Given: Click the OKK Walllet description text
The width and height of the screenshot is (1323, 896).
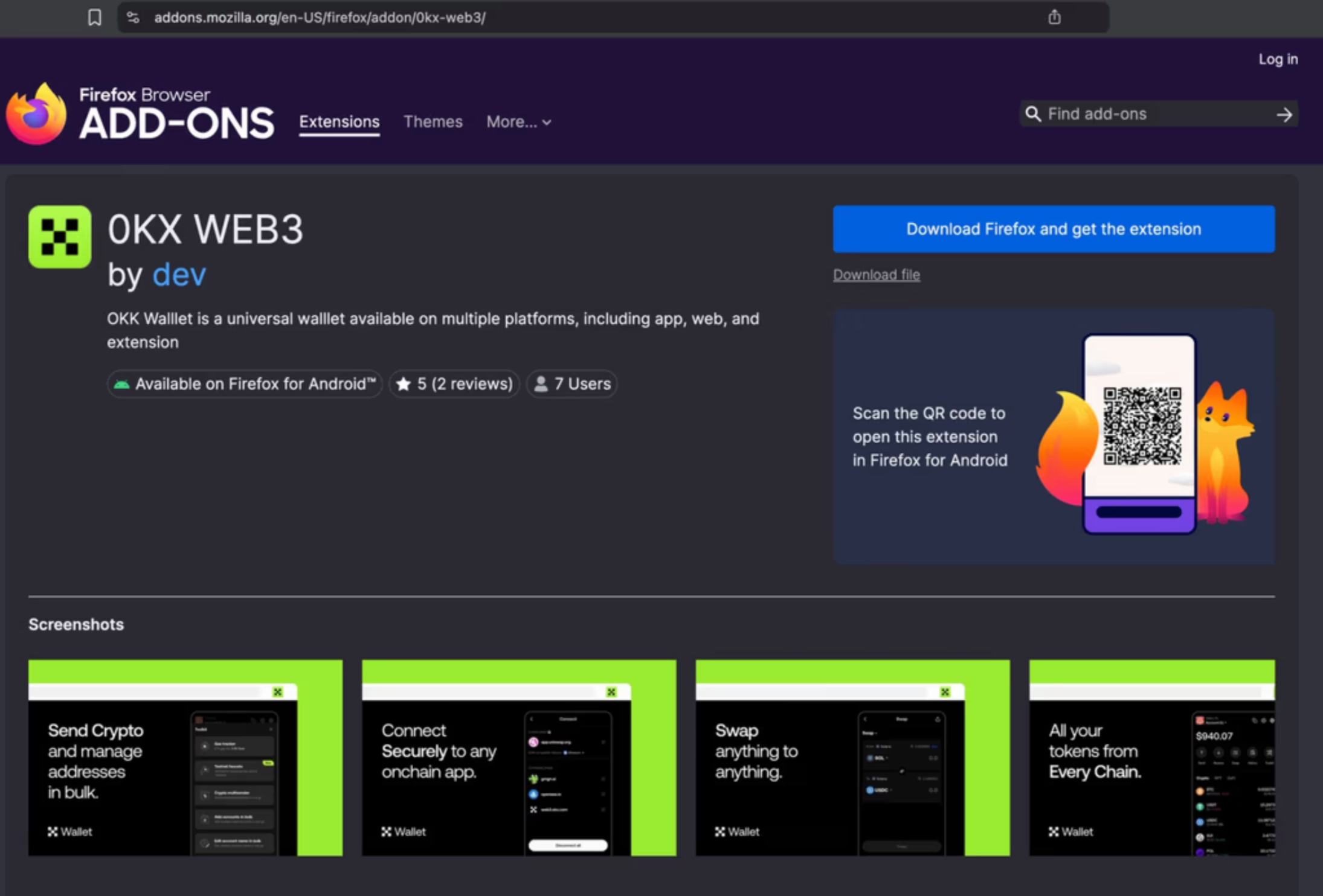Looking at the screenshot, I should (x=433, y=330).
